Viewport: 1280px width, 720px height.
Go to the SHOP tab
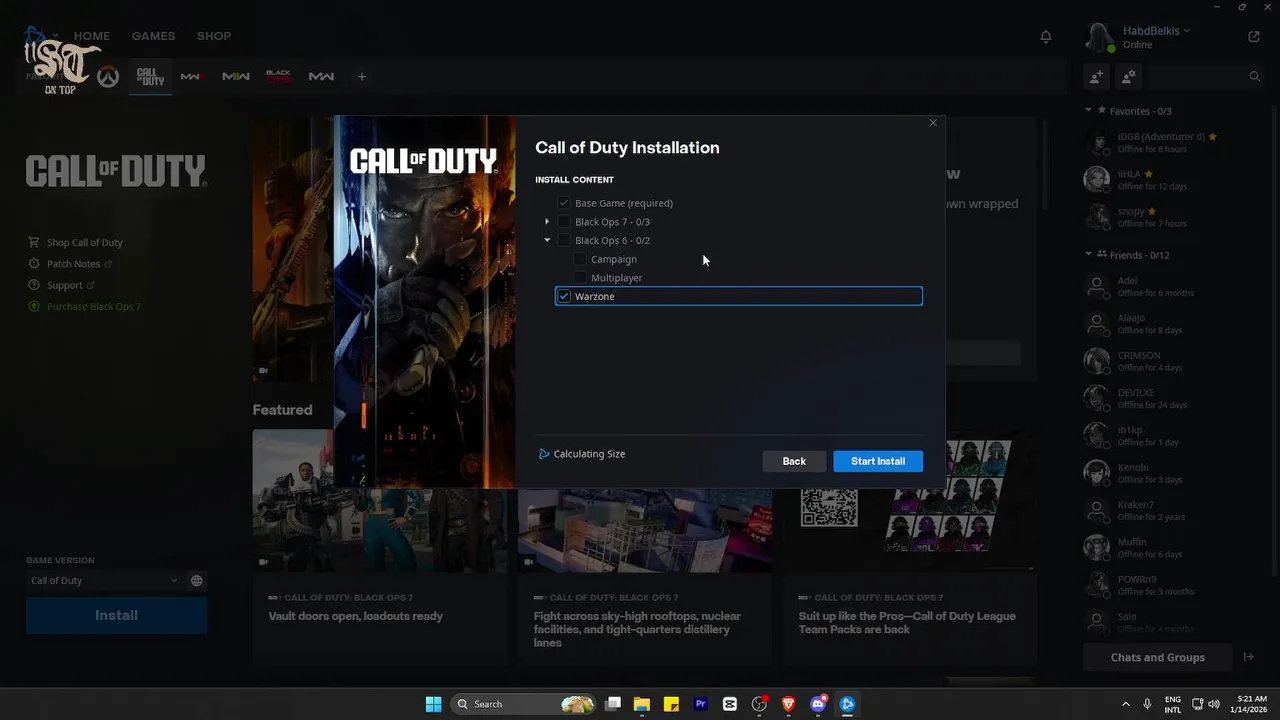pos(214,36)
